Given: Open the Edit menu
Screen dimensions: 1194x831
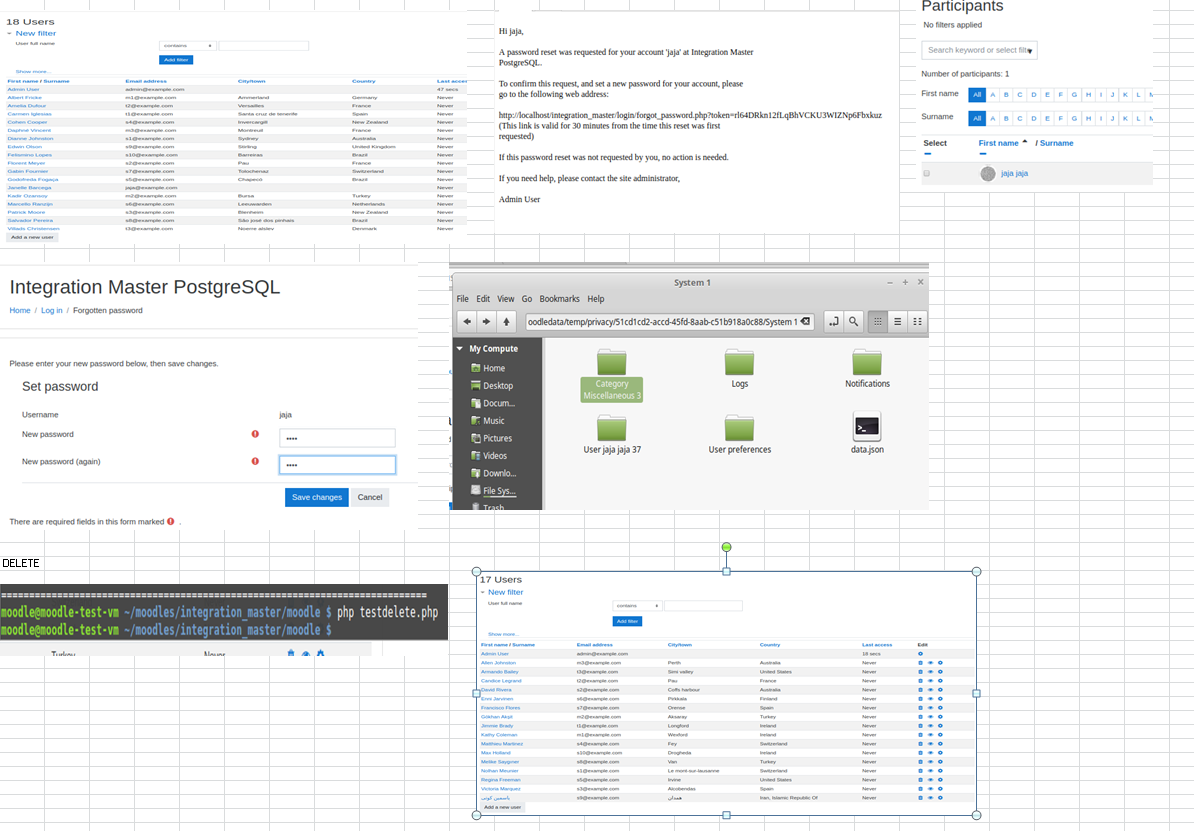Looking at the screenshot, I should [483, 299].
